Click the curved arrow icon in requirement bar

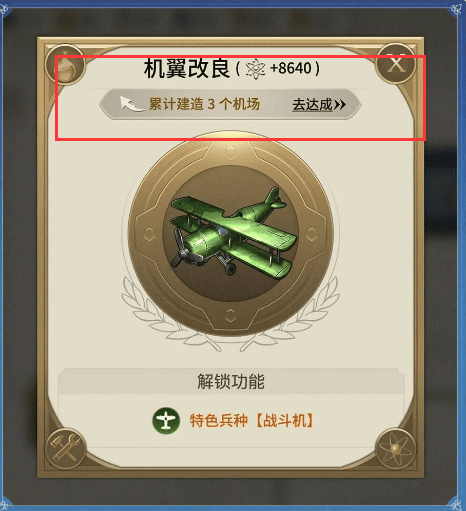tap(131, 104)
